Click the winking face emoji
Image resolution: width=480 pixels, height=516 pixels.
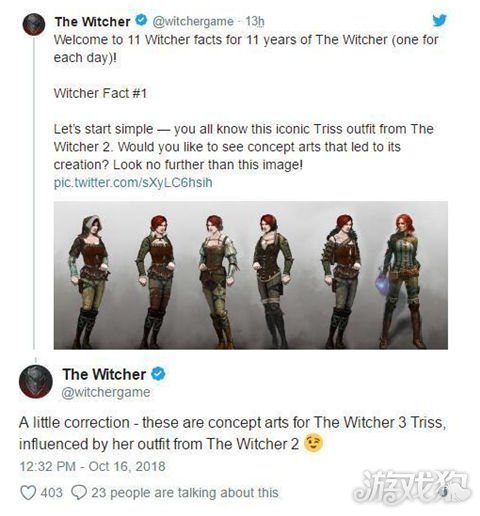tap(313, 443)
